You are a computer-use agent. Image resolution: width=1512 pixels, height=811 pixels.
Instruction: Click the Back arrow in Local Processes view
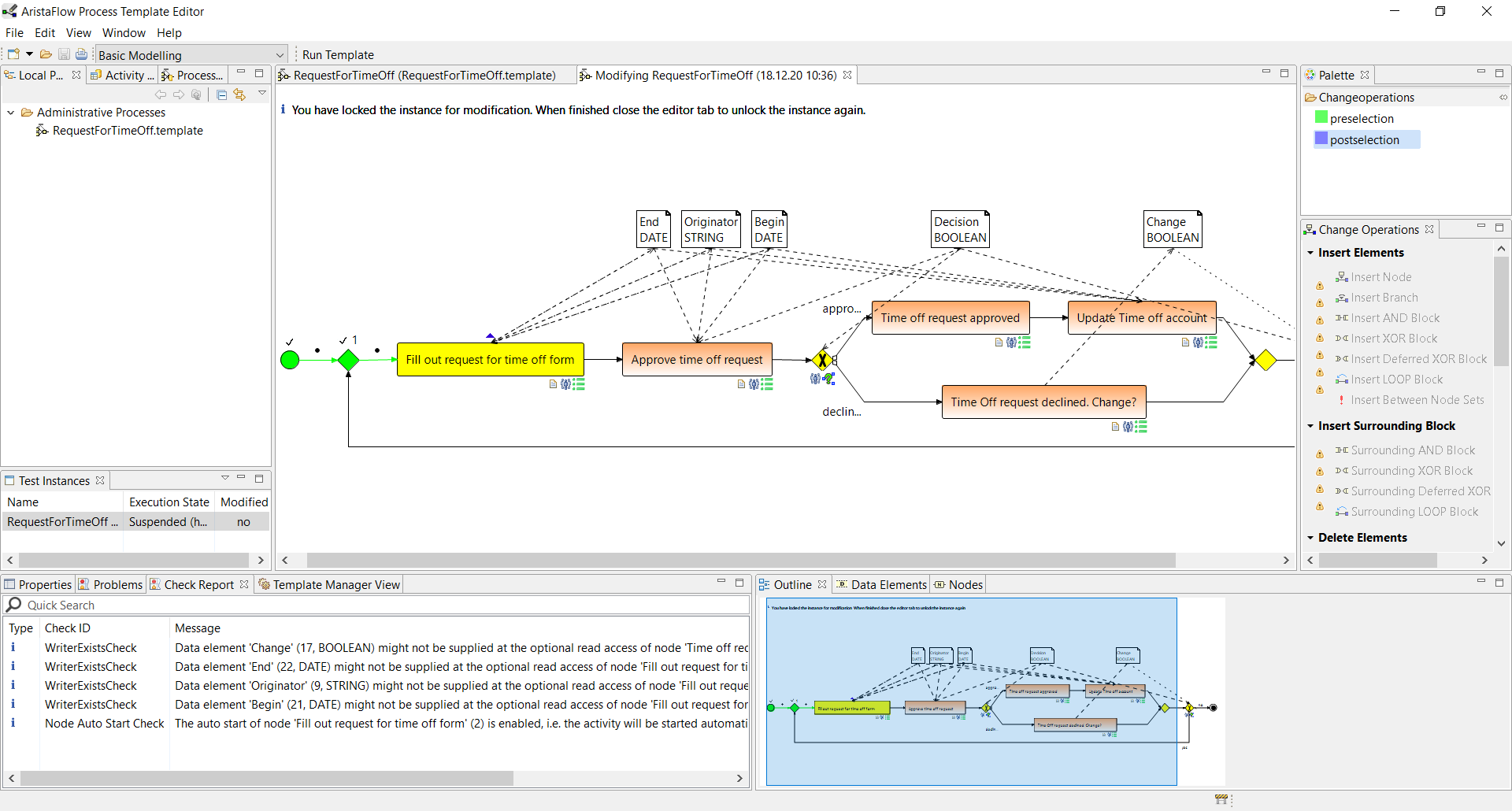click(161, 94)
